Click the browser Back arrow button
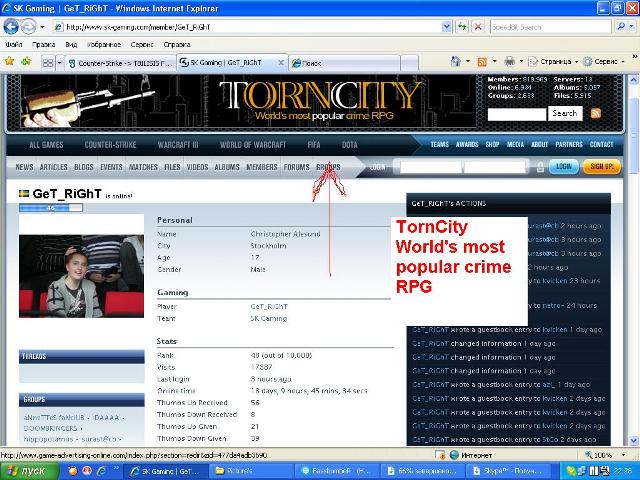Image resolution: width=640 pixels, height=480 pixels. (11, 27)
